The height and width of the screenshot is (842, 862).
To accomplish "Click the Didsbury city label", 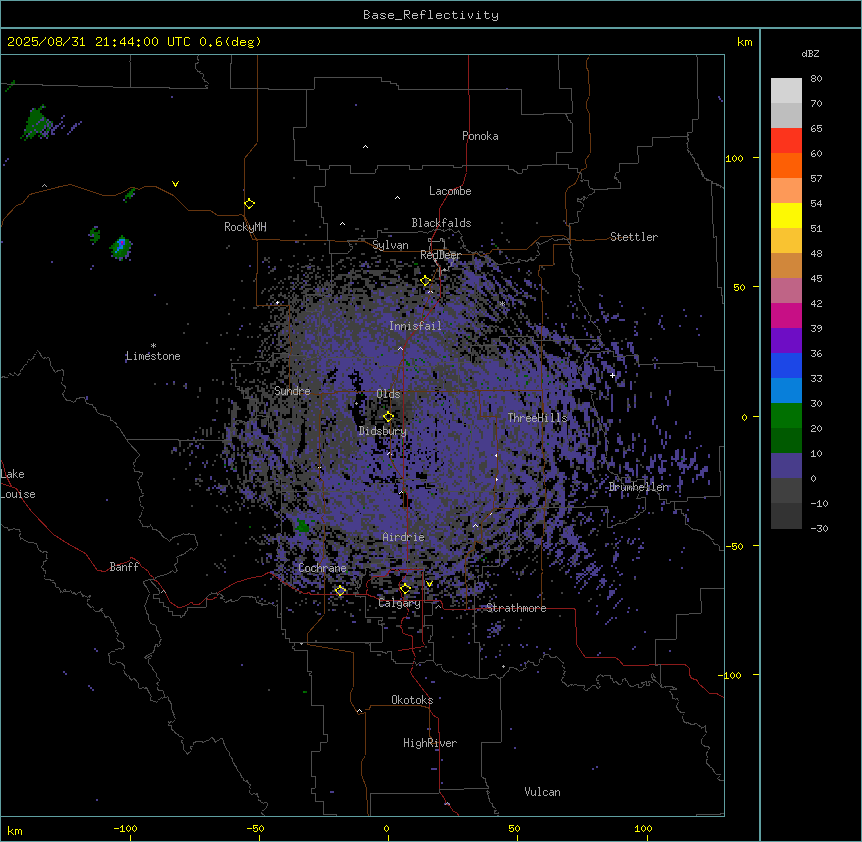I will 383,431.
